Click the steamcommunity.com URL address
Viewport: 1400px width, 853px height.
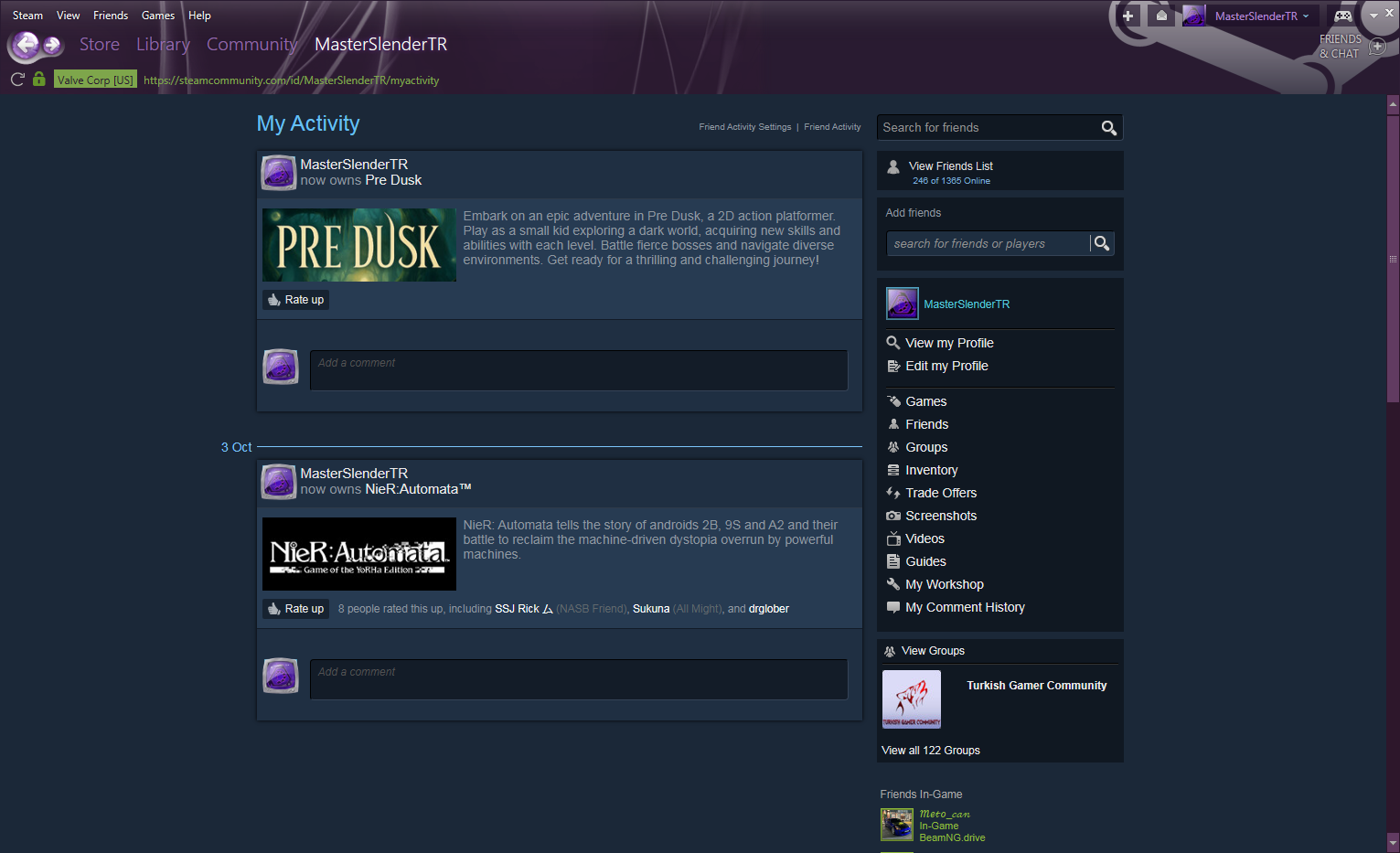(292, 80)
